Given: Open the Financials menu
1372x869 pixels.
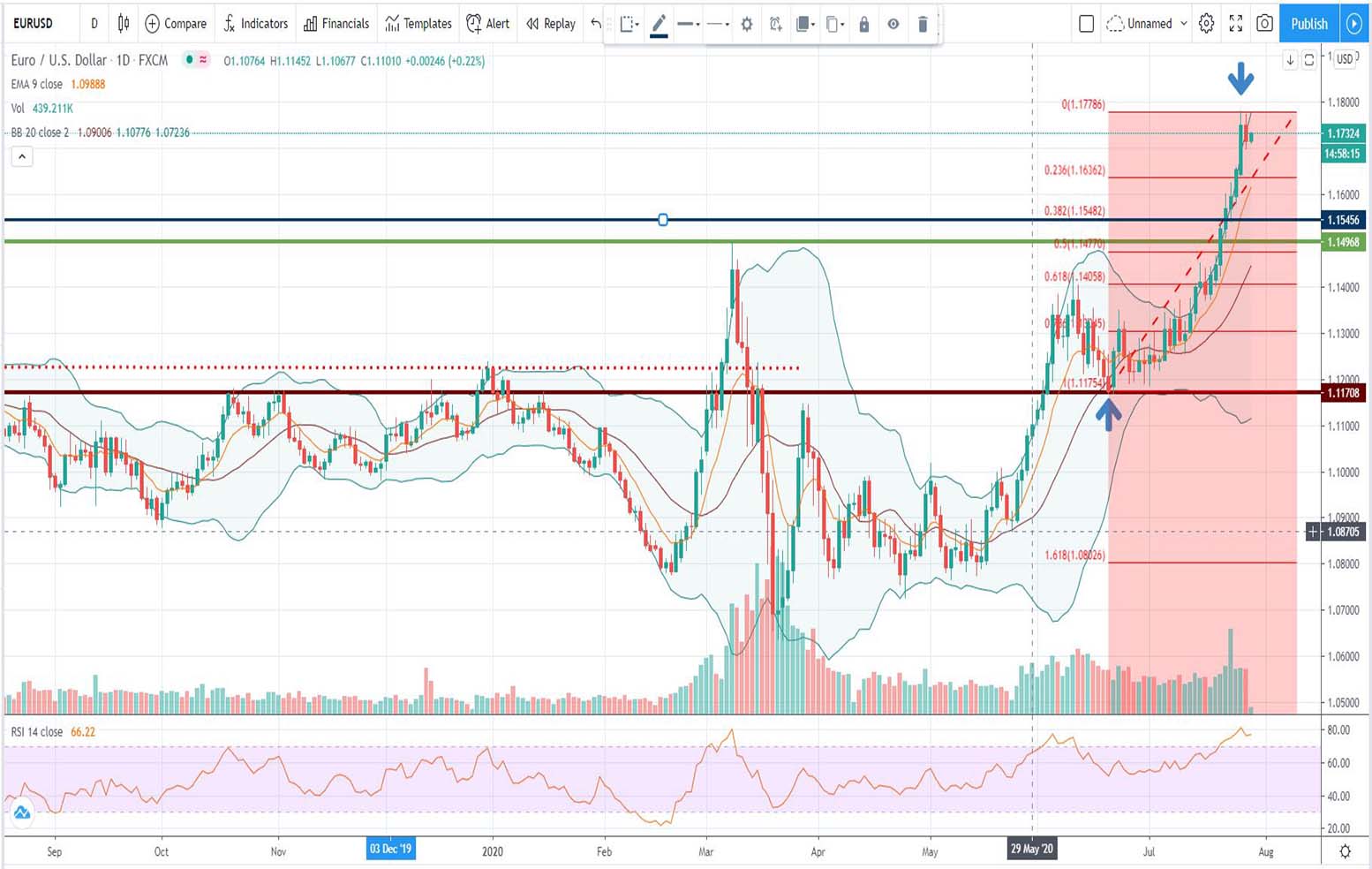Looking at the screenshot, I should coord(336,24).
